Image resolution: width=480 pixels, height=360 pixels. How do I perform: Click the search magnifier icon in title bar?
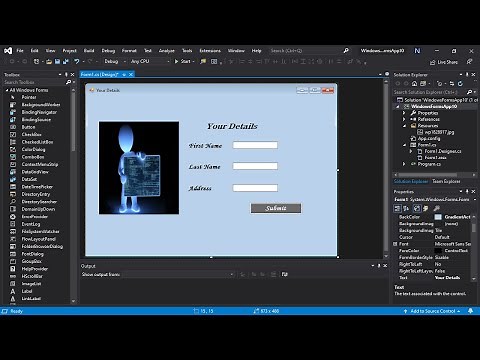click(x=346, y=51)
